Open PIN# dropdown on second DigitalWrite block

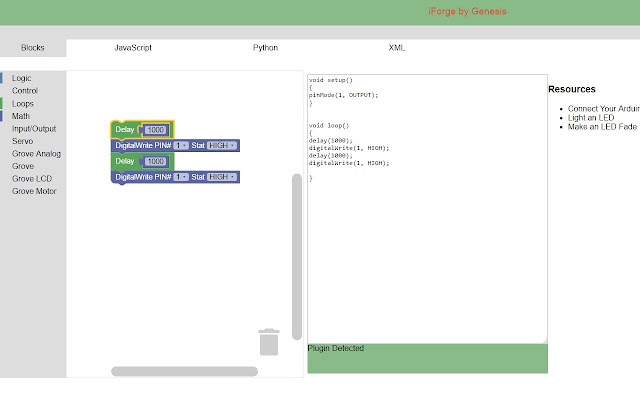(181, 177)
